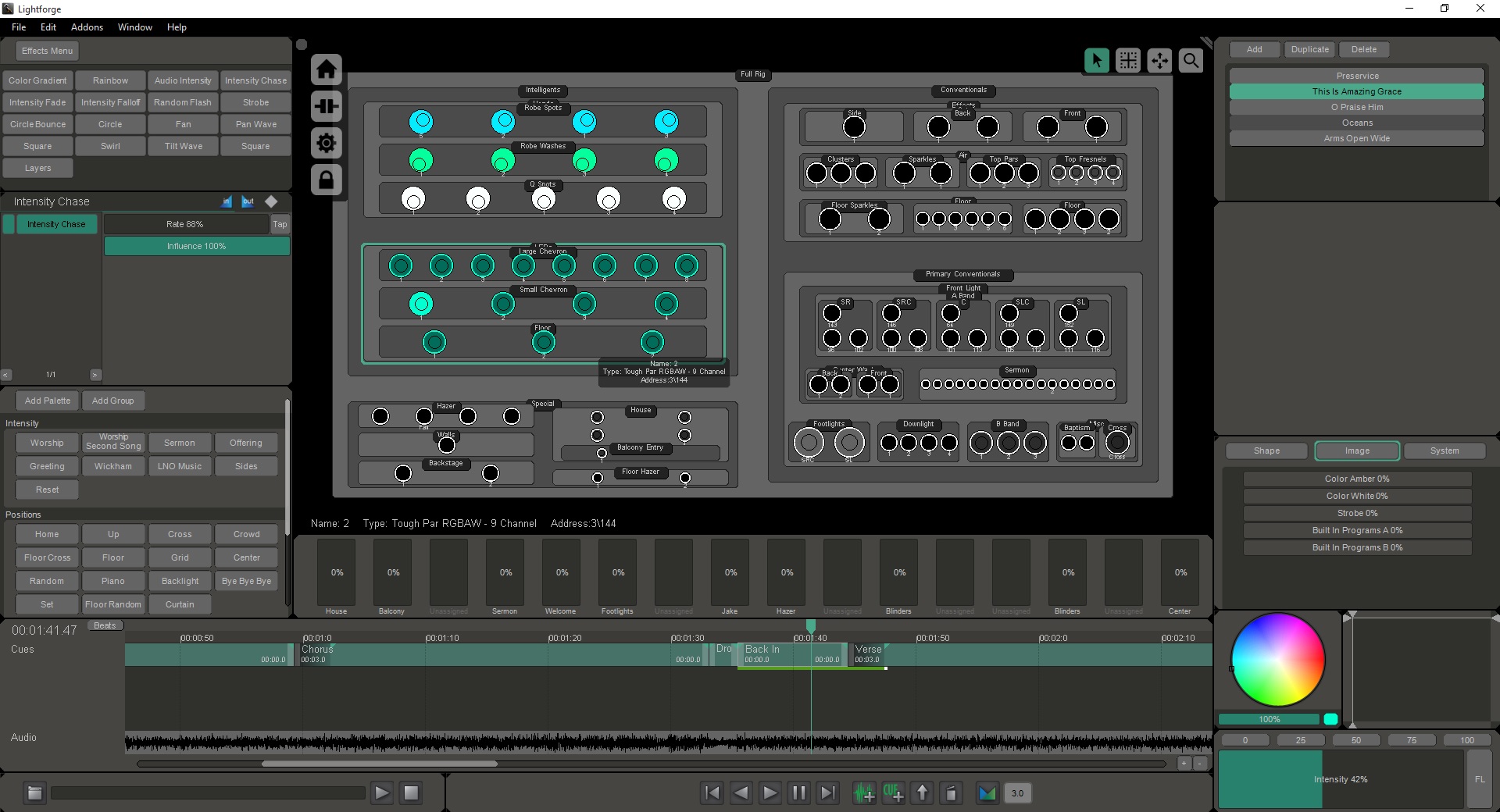Select the Oceans cue list entry
The width and height of the screenshot is (1500, 812).
pyautogui.click(x=1356, y=123)
